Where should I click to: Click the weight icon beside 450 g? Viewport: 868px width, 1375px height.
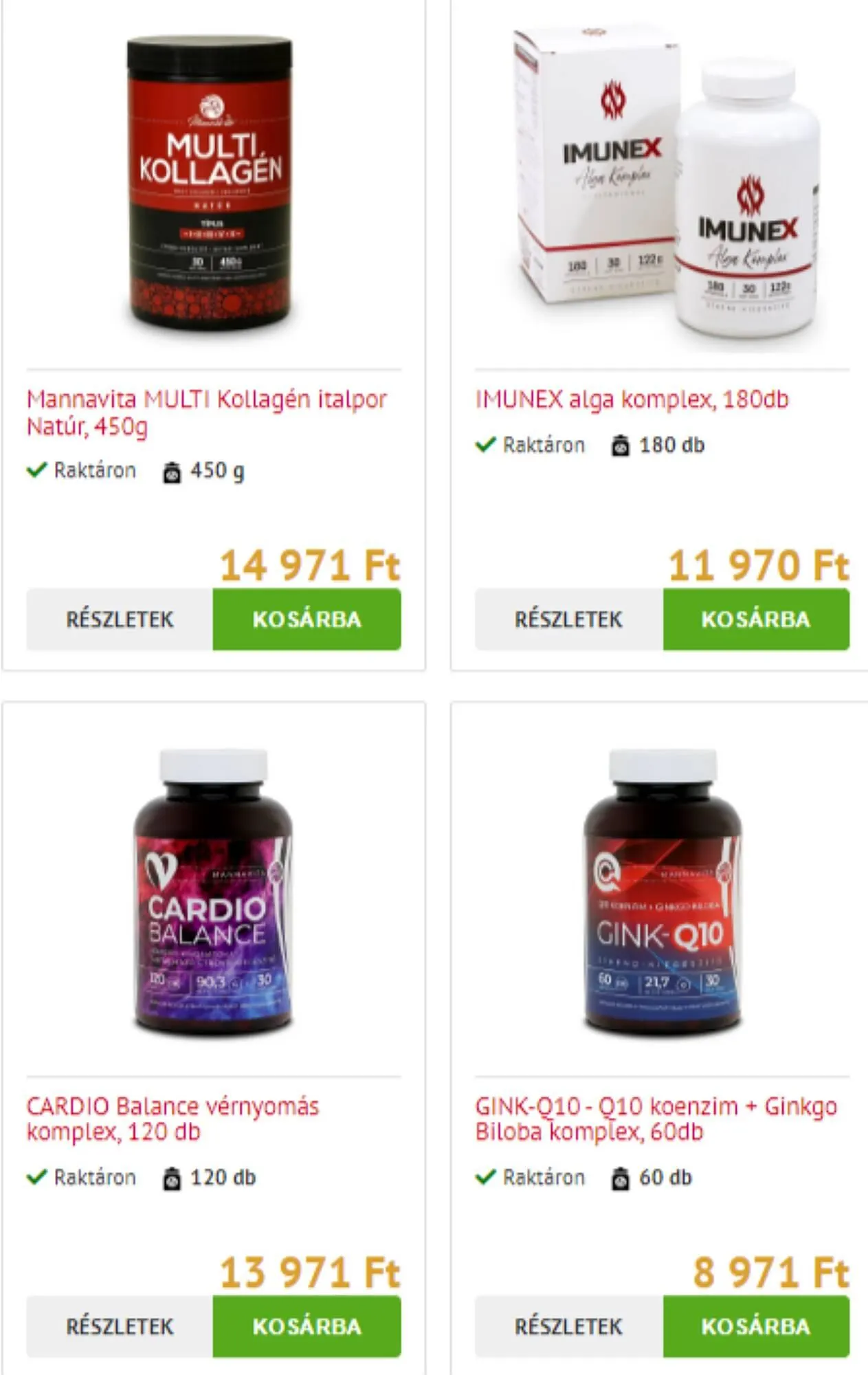171,472
